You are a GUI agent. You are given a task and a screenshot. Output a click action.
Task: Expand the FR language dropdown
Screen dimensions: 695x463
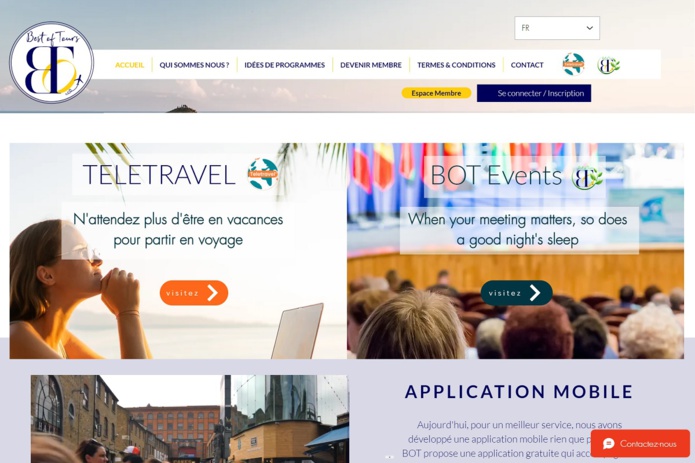pyautogui.click(x=557, y=28)
